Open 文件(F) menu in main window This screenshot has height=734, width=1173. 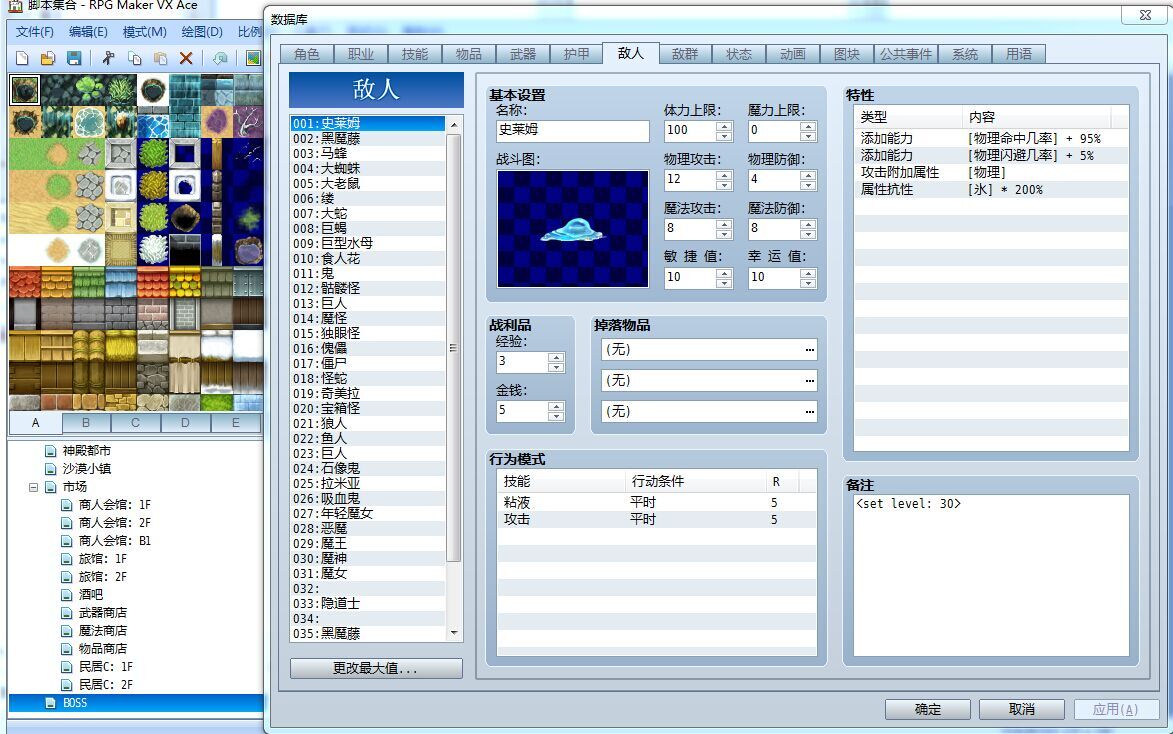click(x=34, y=32)
